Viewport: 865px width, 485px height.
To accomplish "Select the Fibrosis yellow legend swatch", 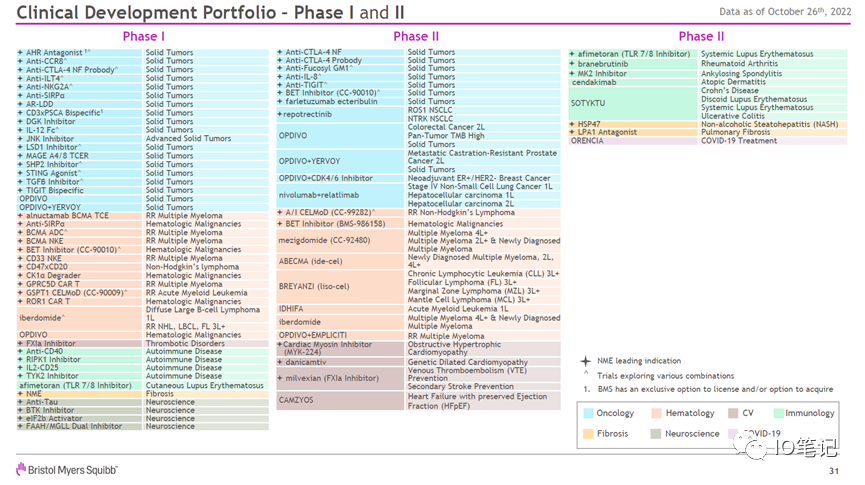I will coord(588,434).
